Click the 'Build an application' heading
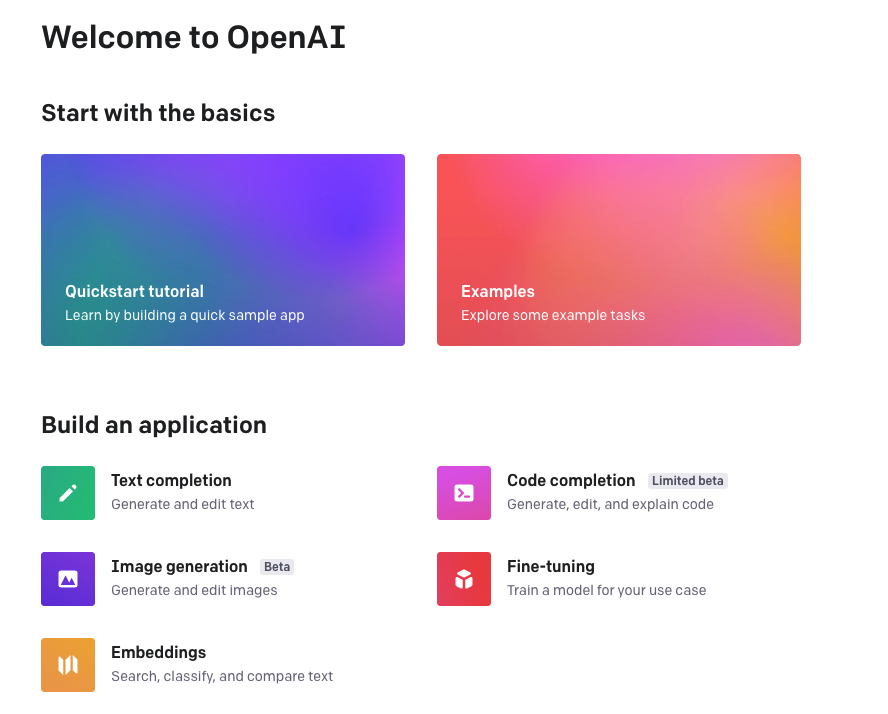This screenshot has width=888, height=714. click(154, 425)
